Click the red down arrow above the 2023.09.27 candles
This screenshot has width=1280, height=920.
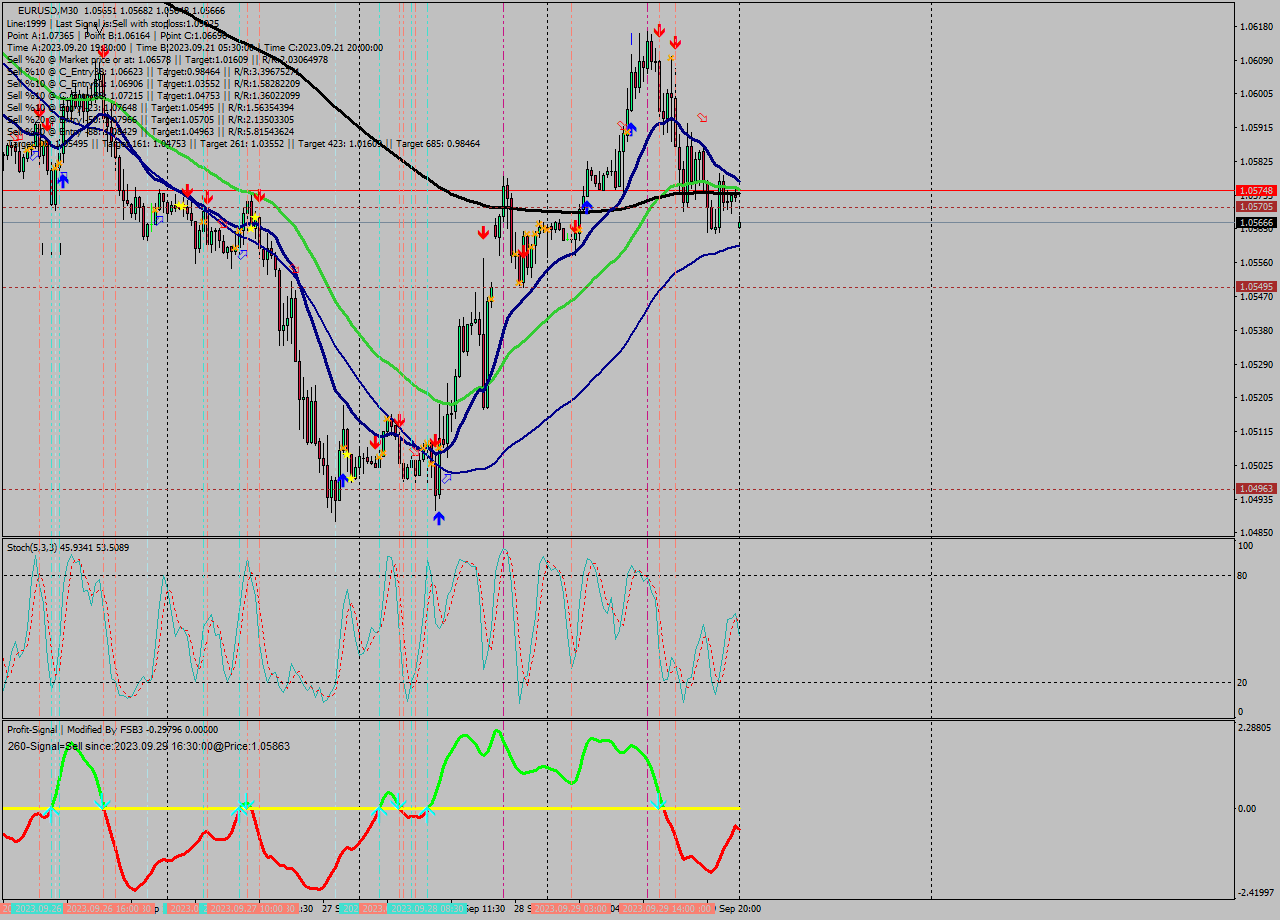point(258,194)
